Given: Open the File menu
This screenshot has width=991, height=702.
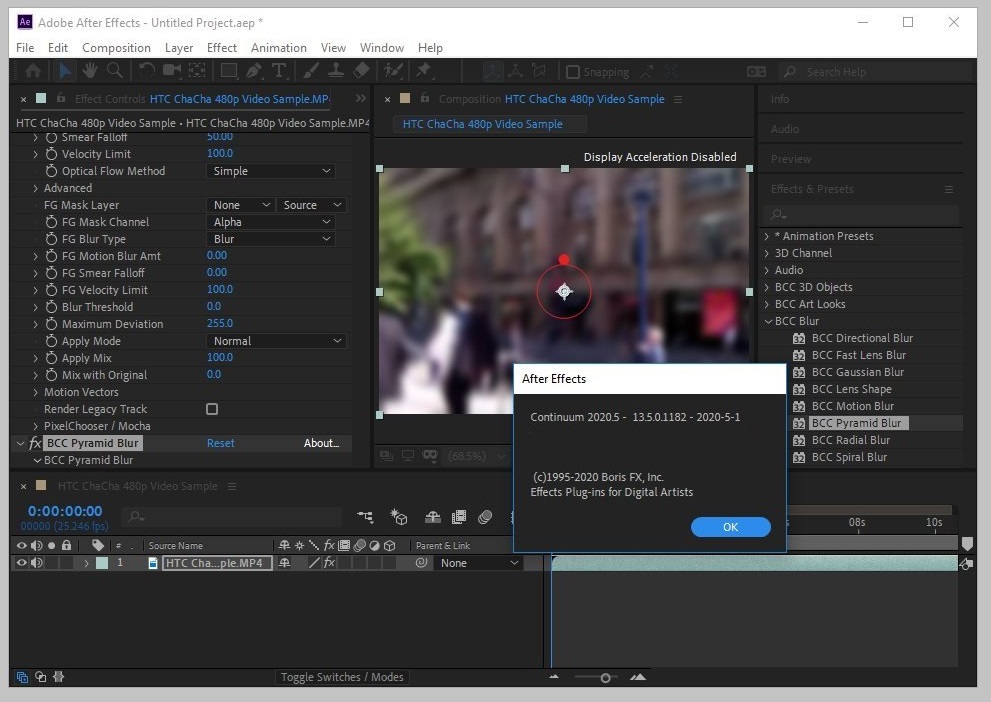Looking at the screenshot, I should (x=25, y=47).
